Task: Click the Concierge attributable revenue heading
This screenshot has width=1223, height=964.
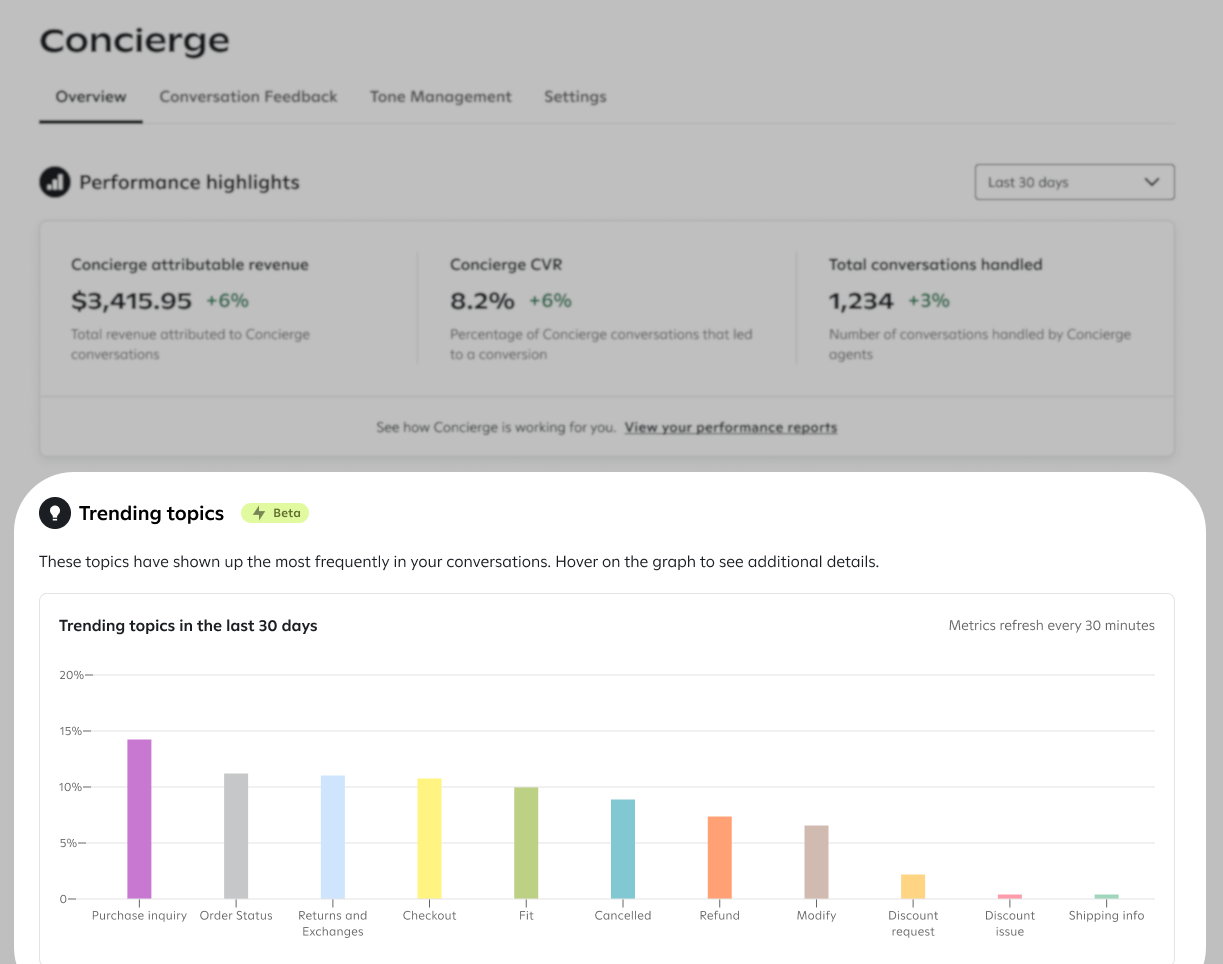Action: click(190, 265)
